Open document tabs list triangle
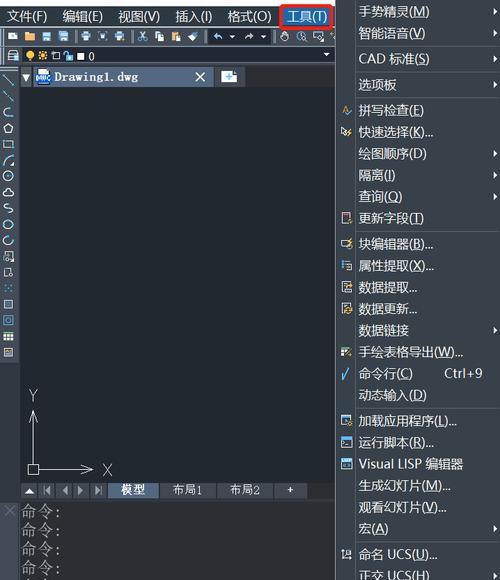Viewport: 500px width, 580px height. (x=26, y=78)
